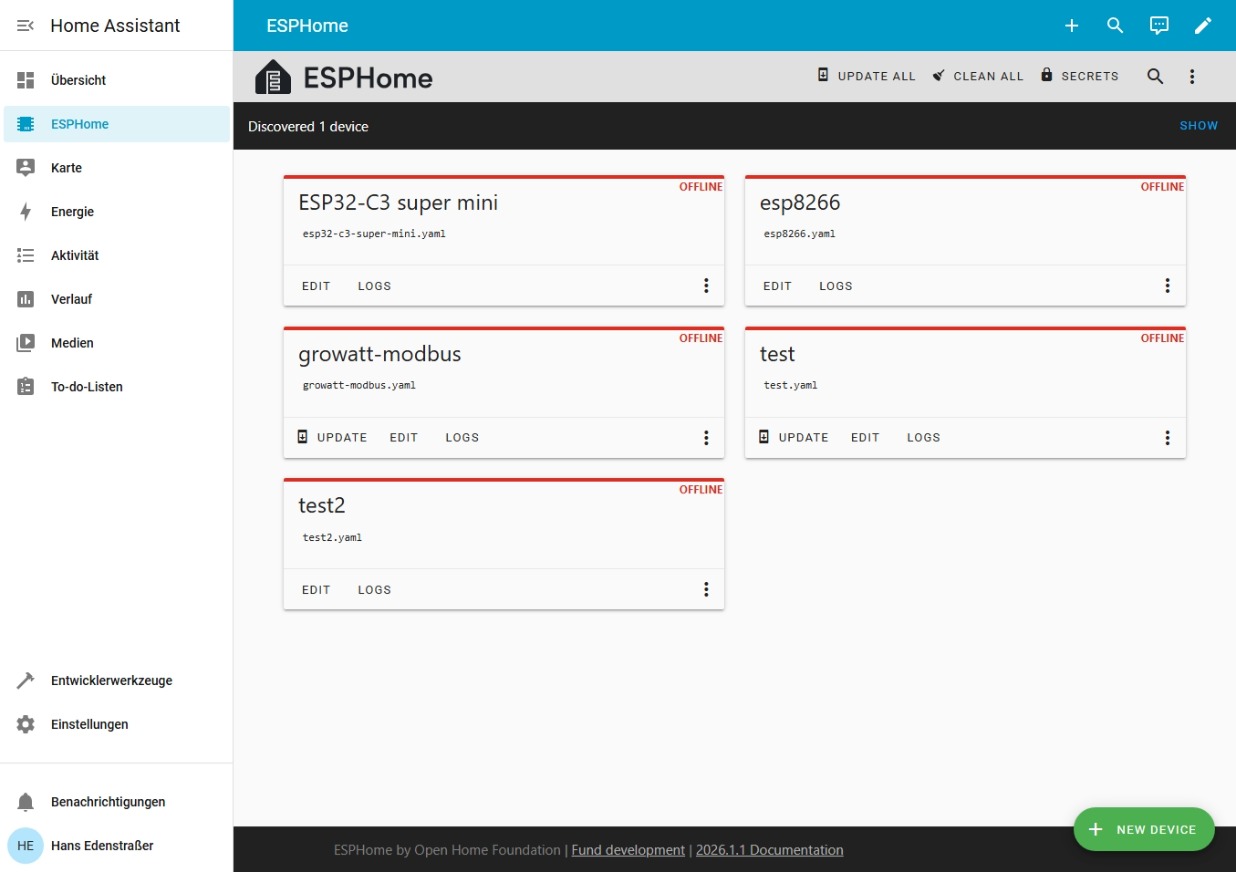
Task: Edit the esp8266 device
Action: click(777, 286)
